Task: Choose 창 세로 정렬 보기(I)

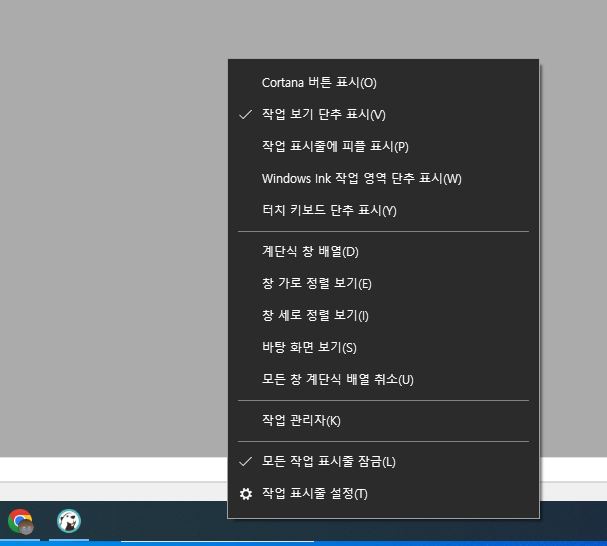Action: 383,315
